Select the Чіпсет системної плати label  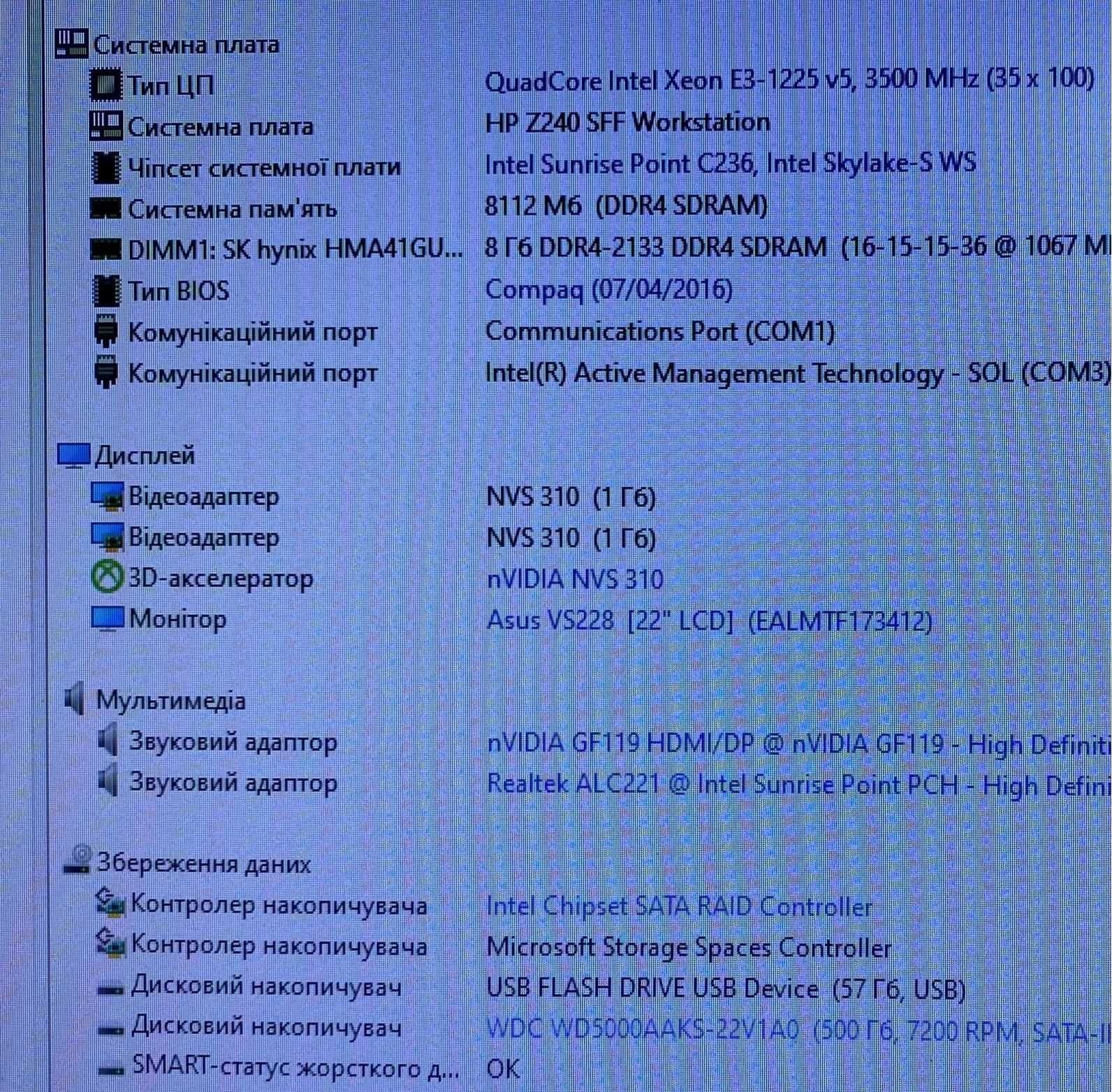pyautogui.click(x=264, y=168)
